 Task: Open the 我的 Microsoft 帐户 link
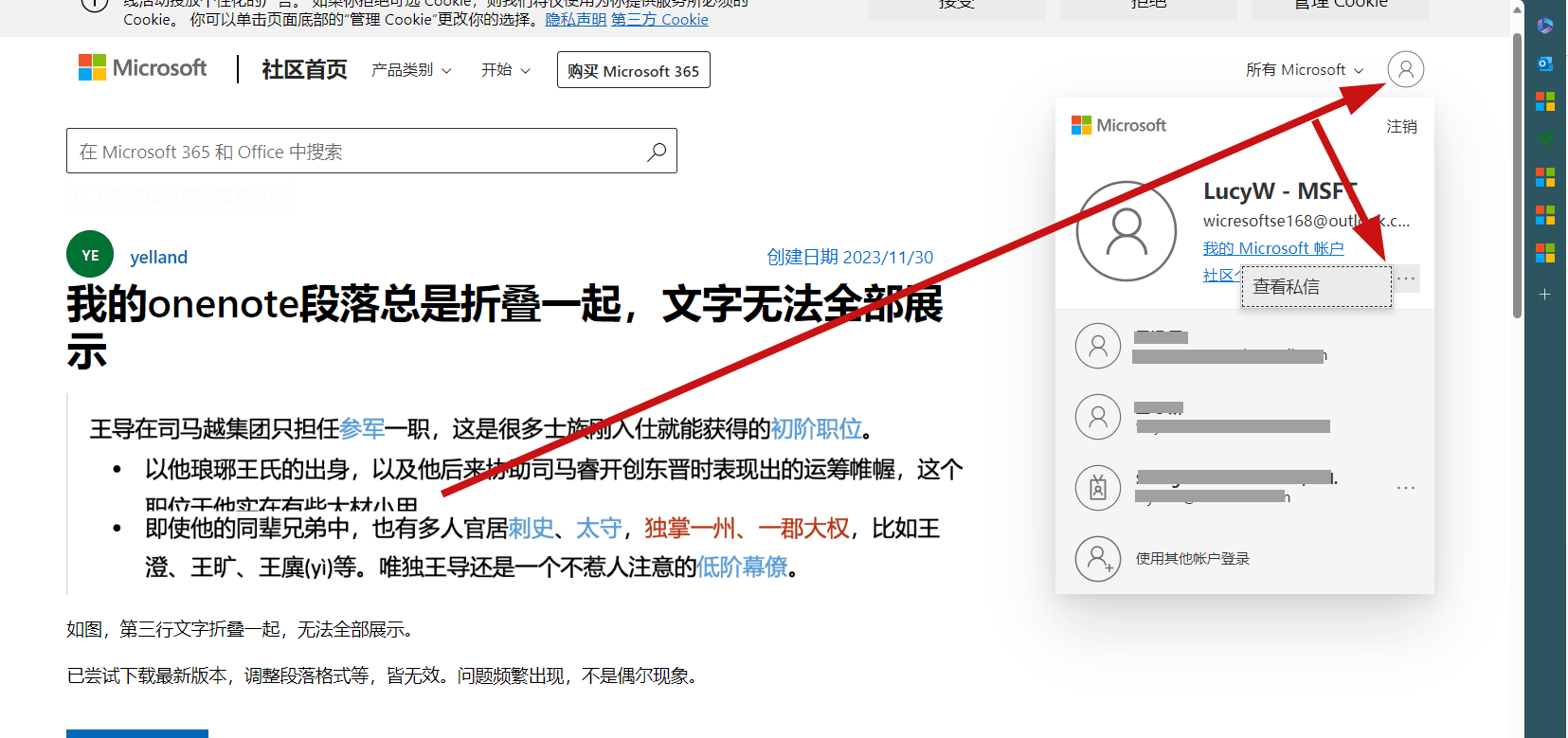pos(1273,248)
